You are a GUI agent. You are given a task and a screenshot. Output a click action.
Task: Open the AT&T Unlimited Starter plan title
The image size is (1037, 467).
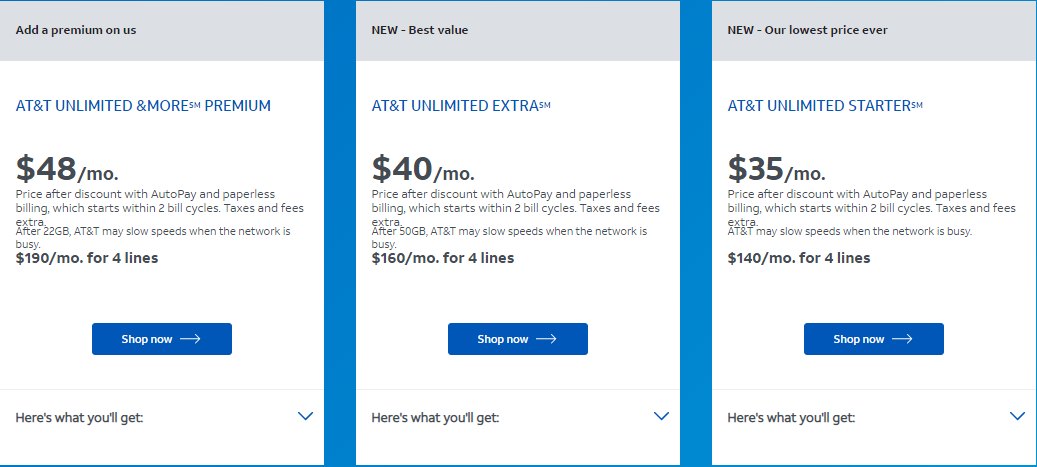tap(825, 106)
